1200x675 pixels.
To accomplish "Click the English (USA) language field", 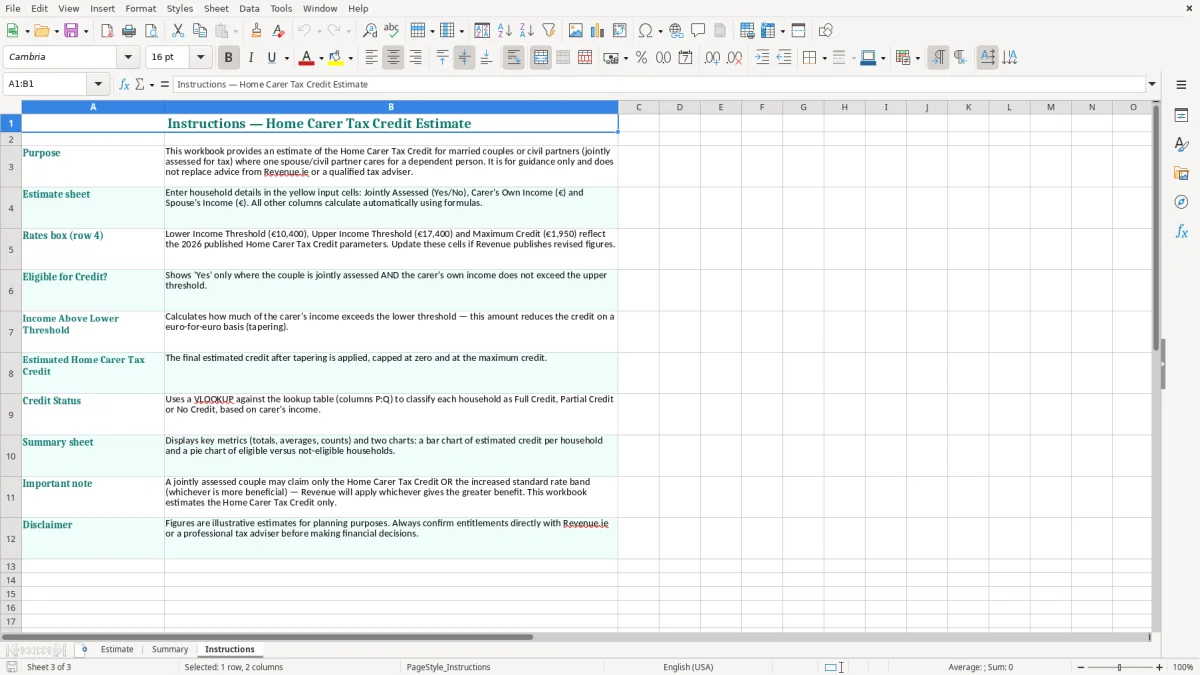I will point(689,667).
